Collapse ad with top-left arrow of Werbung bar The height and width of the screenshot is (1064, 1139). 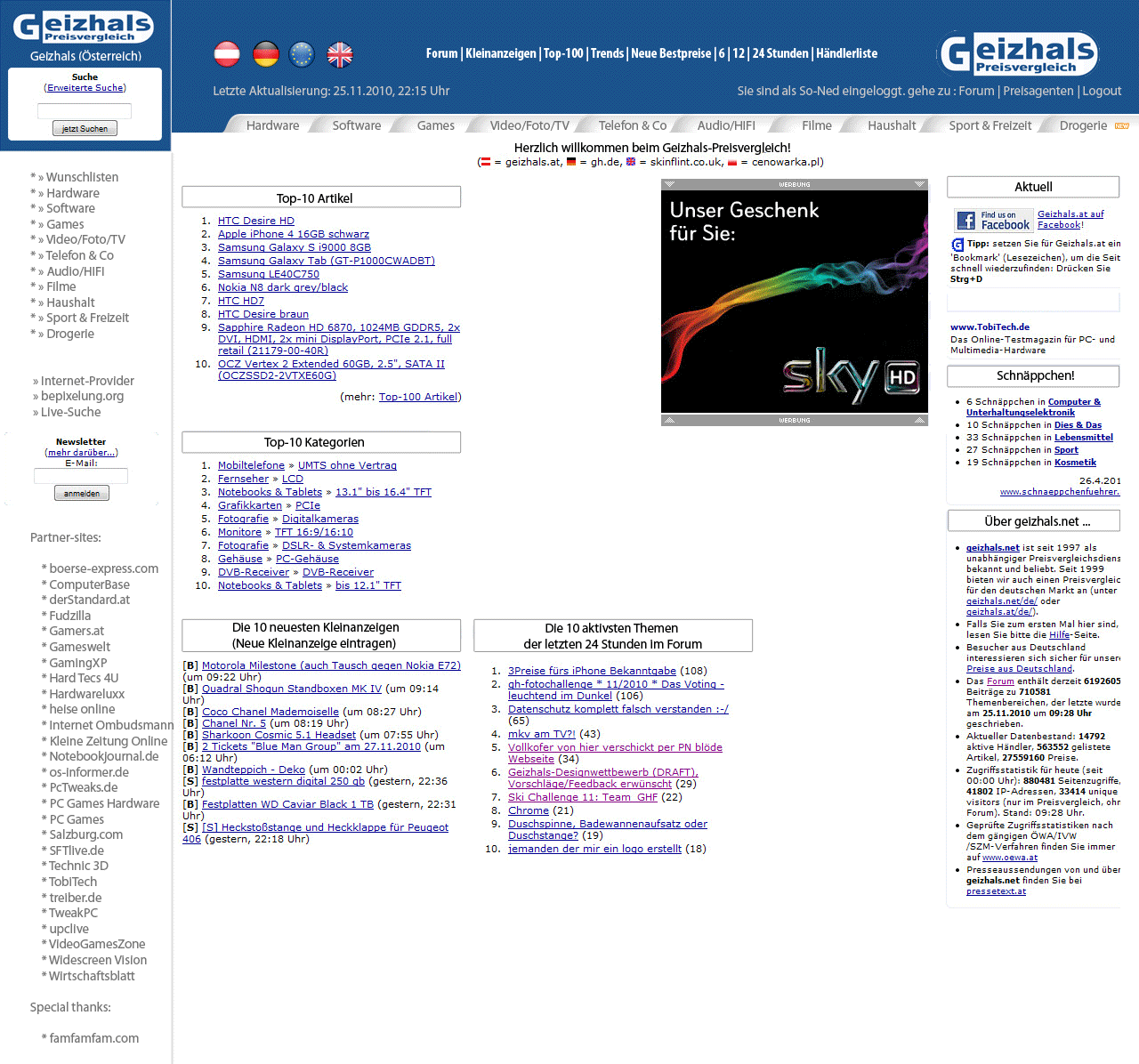[669, 184]
